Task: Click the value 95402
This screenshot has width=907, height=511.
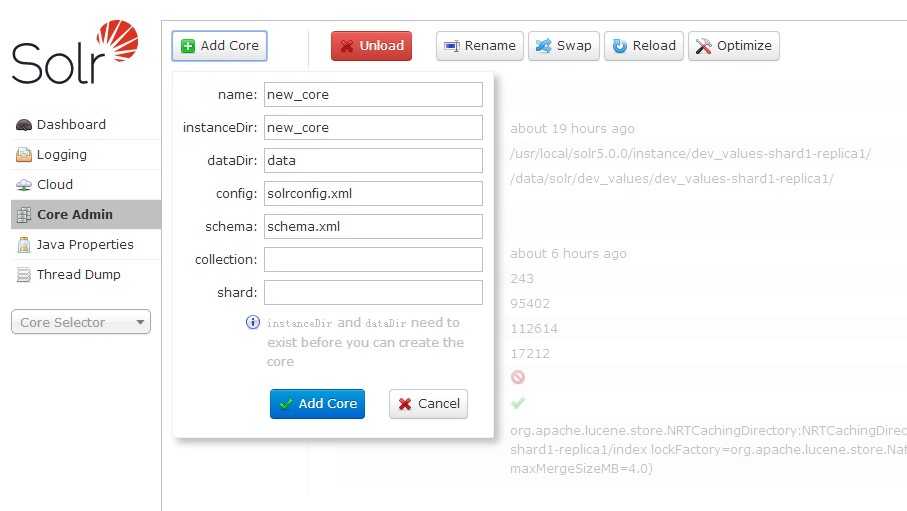Action: pyautogui.click(x=530, y=304)
